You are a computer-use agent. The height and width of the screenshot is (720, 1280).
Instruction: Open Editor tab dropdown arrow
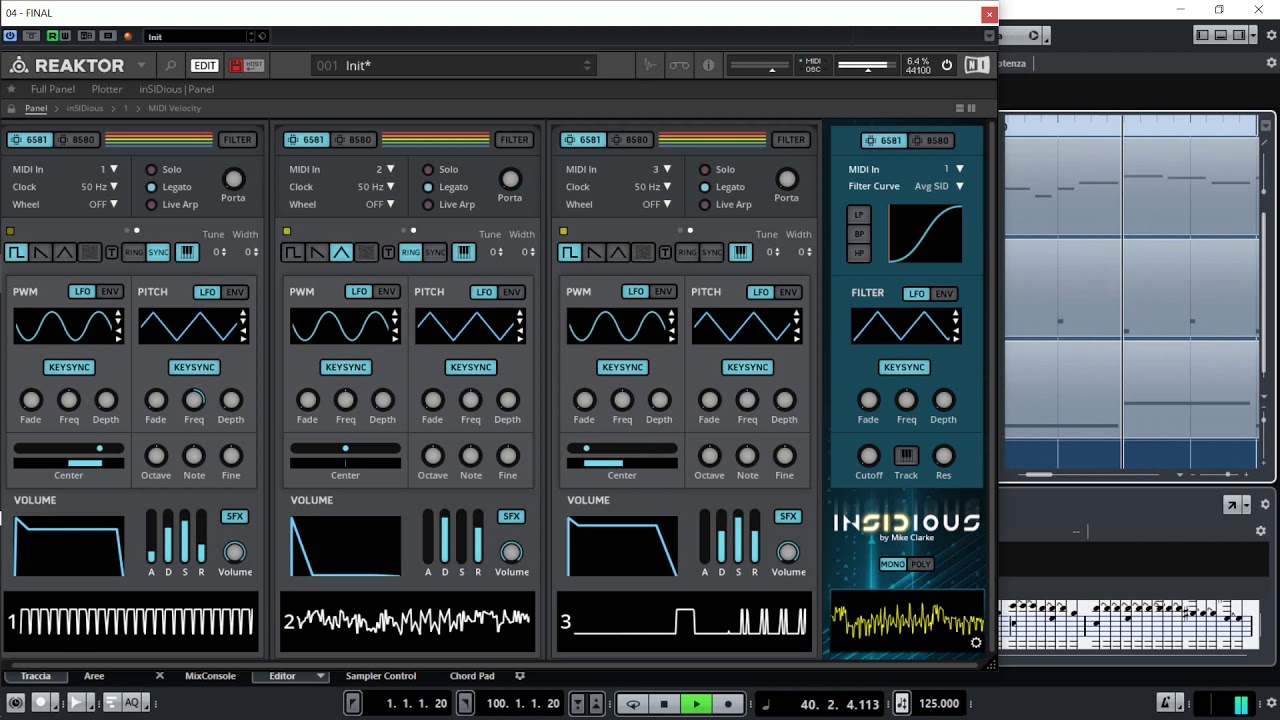pyautogui.click(x=321, y=676)
